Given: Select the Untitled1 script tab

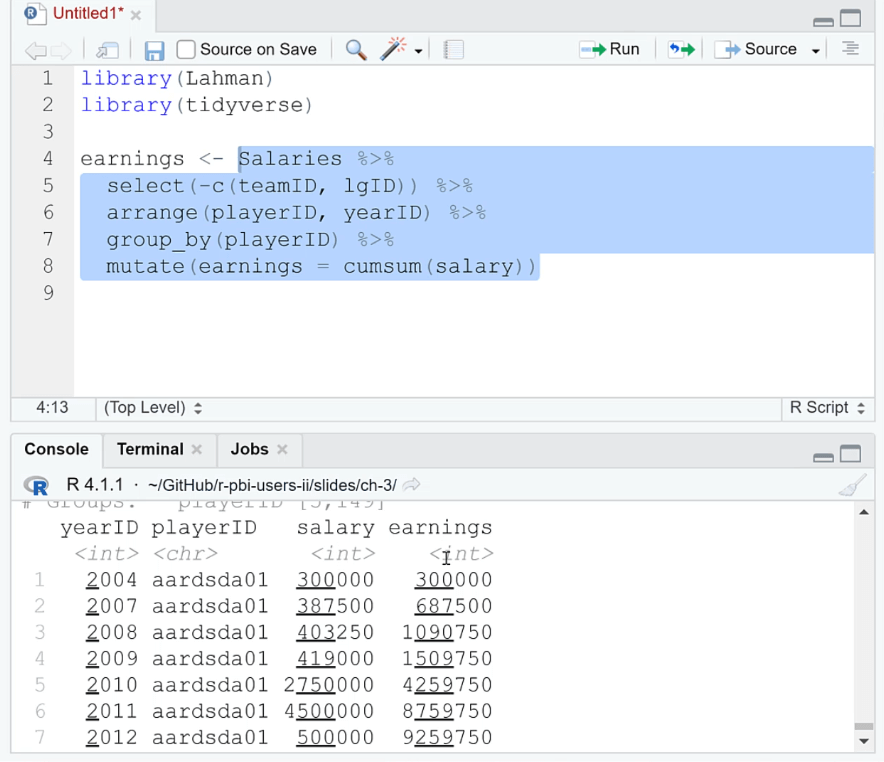Looking at the screenshot, I should click(x=88, y=13).
